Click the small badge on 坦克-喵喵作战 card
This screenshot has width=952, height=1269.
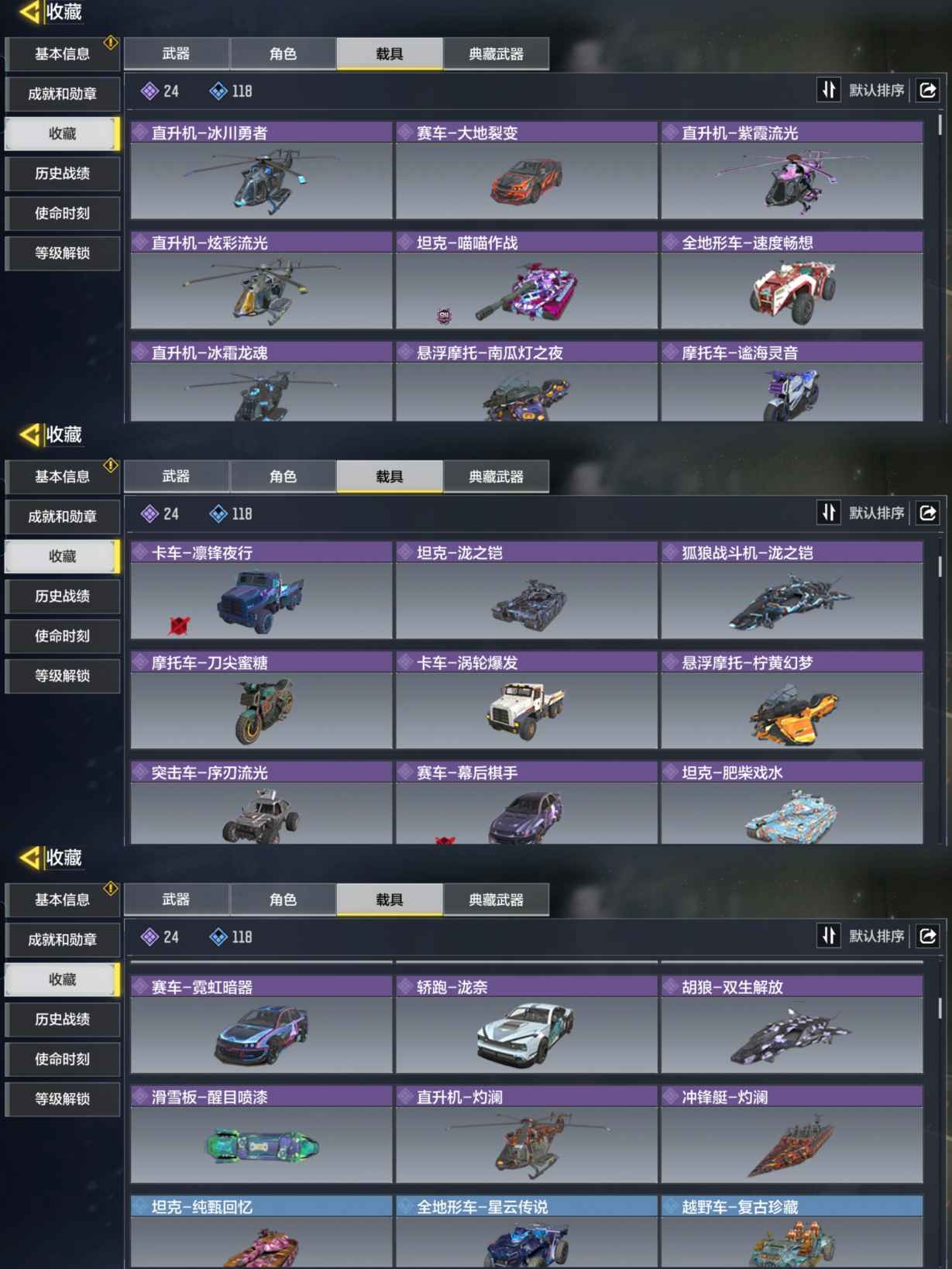pos(444,315)
